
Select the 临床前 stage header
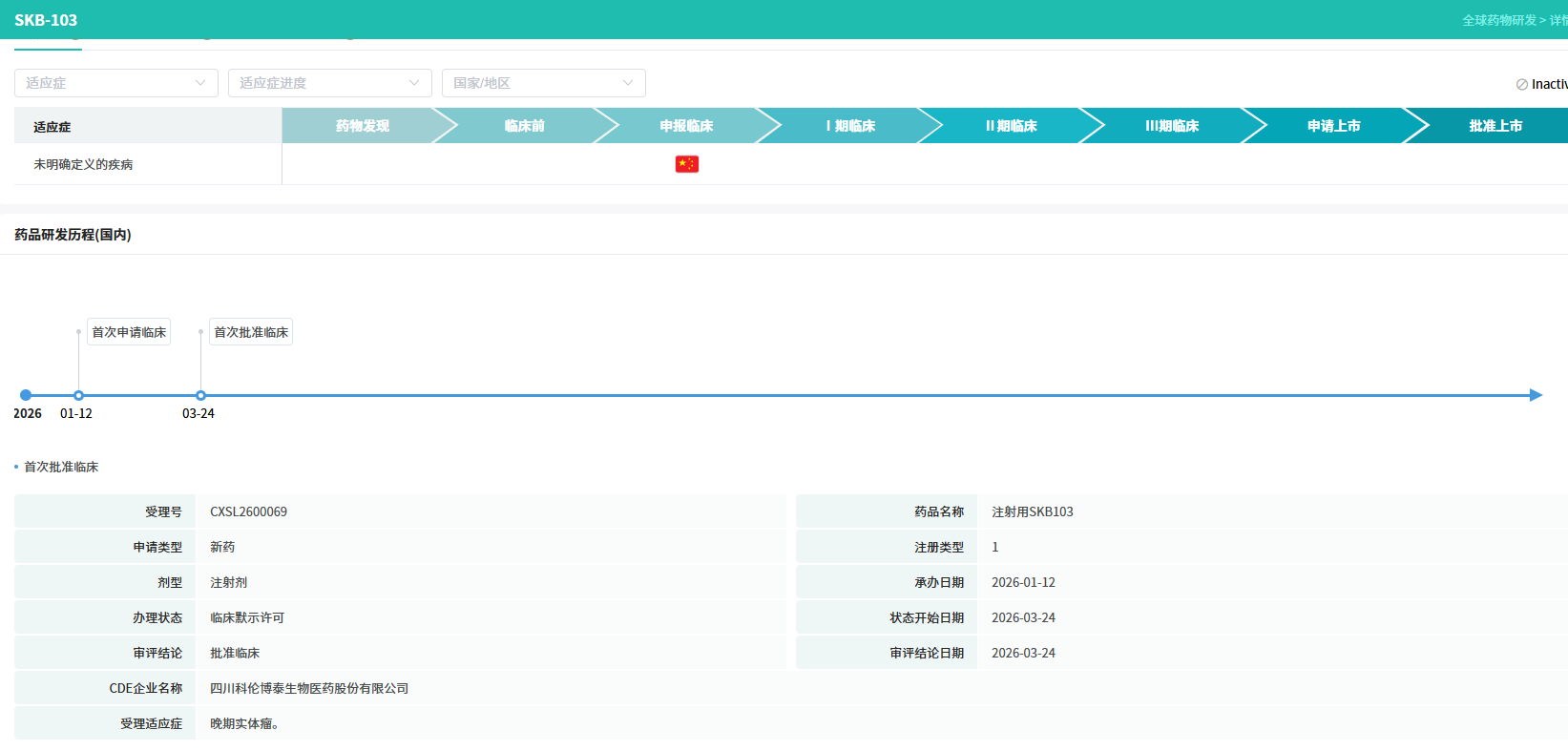click(x=524, y=126)
